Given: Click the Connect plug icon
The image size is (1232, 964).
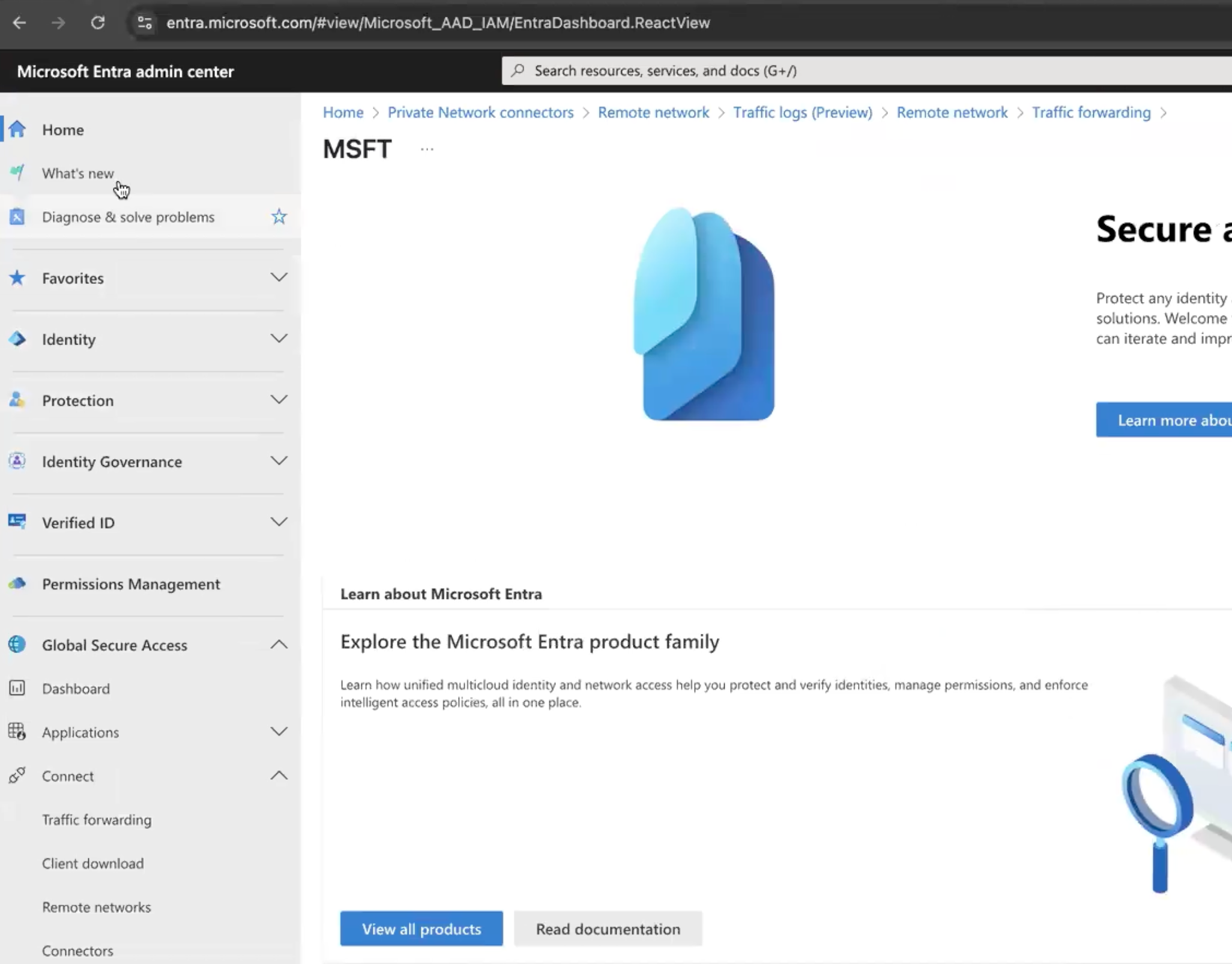Looking at the screenshot, I should pos(17,776).
